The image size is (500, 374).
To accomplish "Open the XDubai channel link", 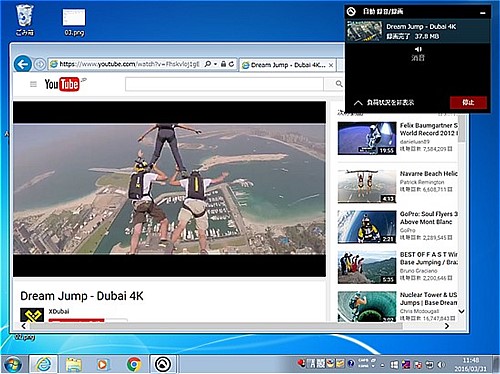I will [59, 311].
